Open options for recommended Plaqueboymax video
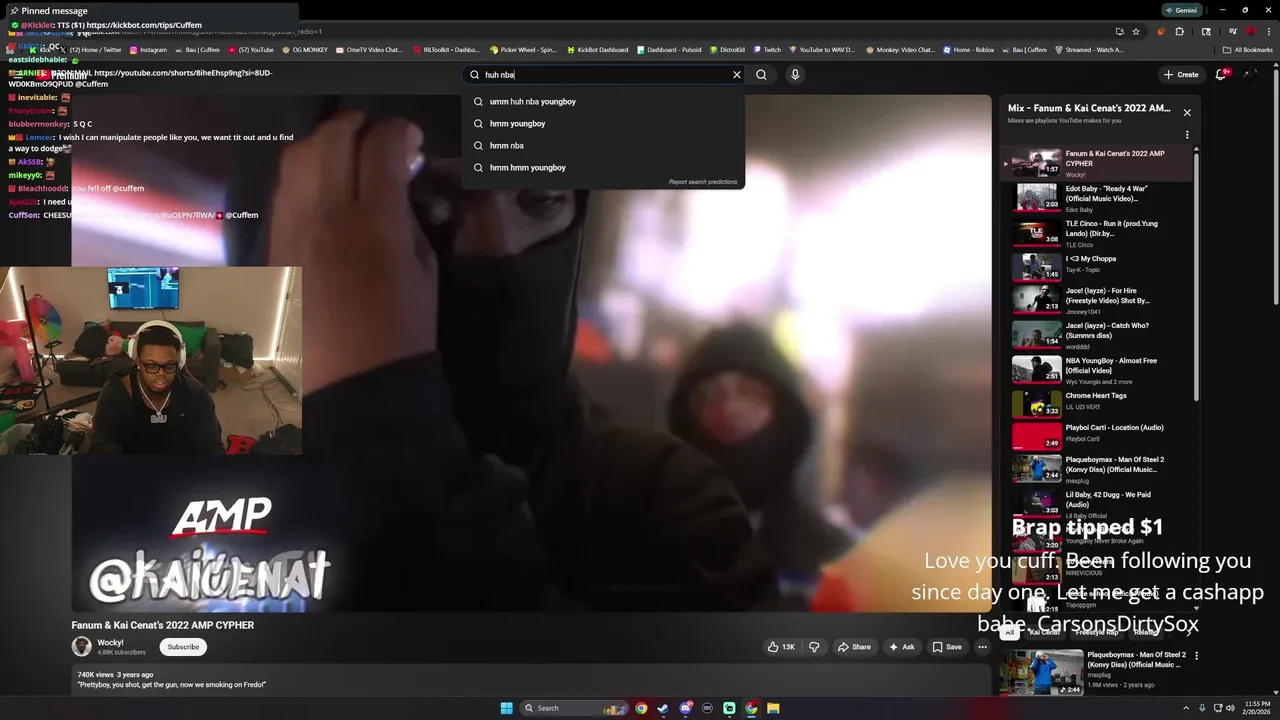 [x=1196, y=656]
